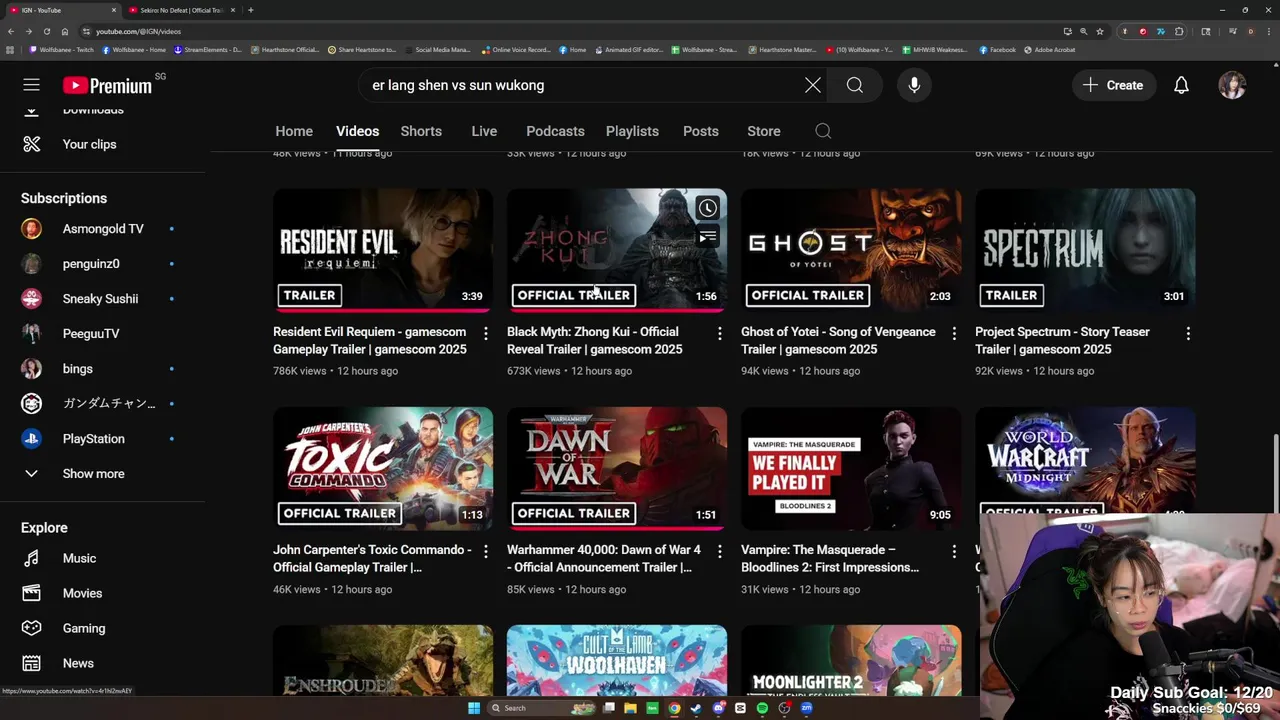This screenshot has width=1280, height=720.
Task: Add Zhong Kui video to queue
Action: pyautogui.click(x=707, y=237)
